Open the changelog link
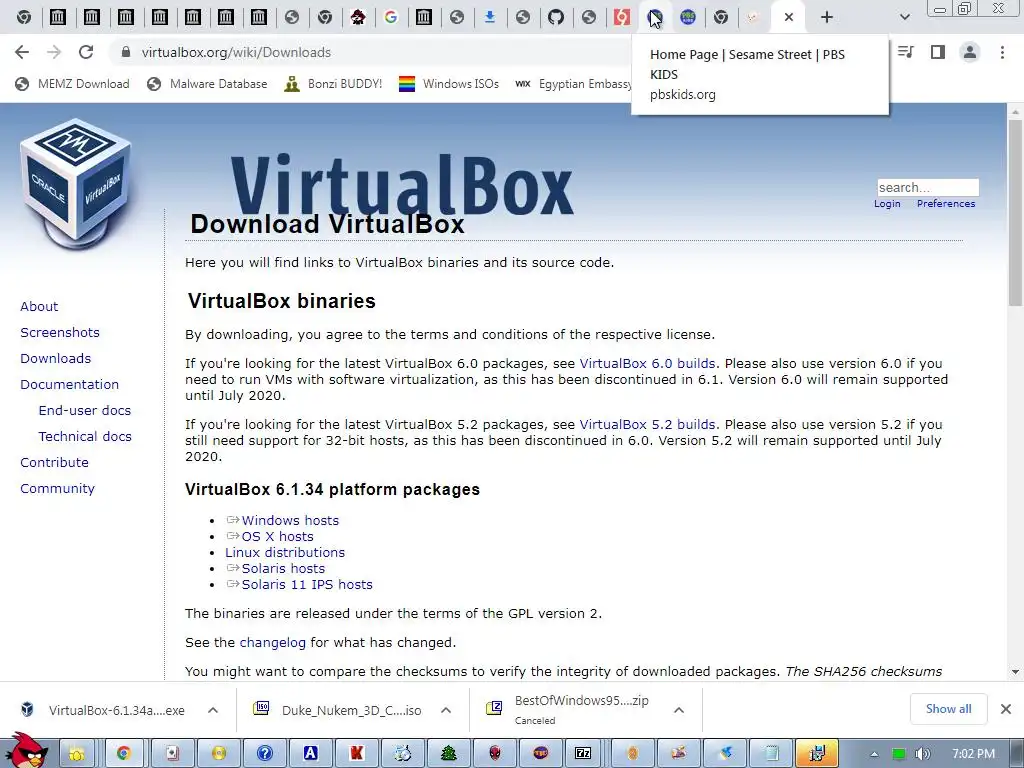 [x=272, y=643]
